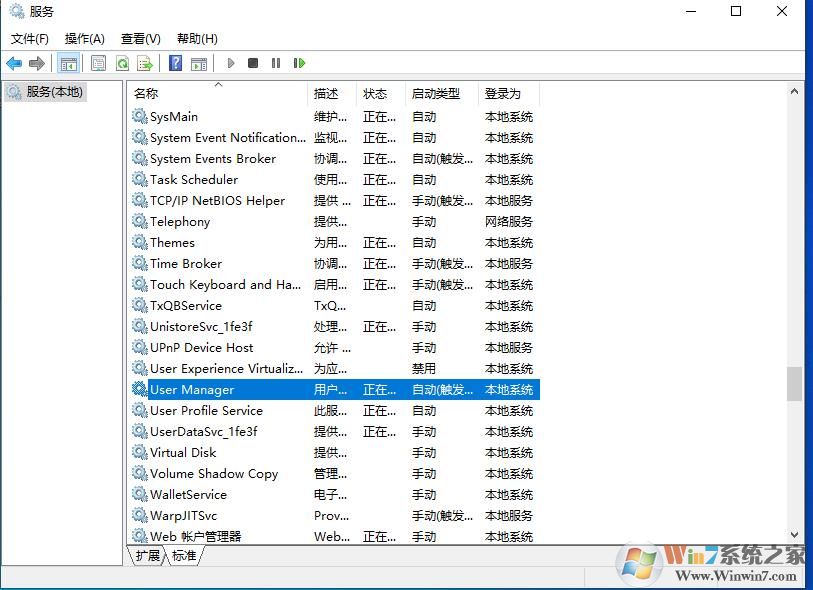Select the Task Scheduler service row
Screen dimensions: 813x590
192,179
